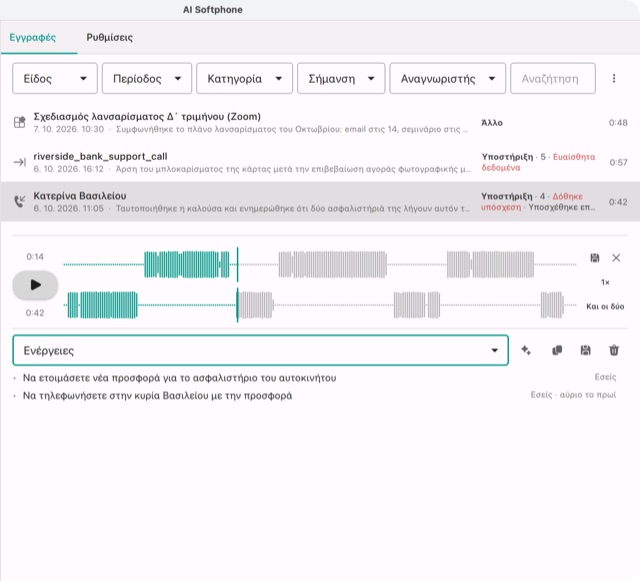Click the Εσείς · αύριο το πρωί assignee
This screenshot has width=640, height=581.
[573, 395]
